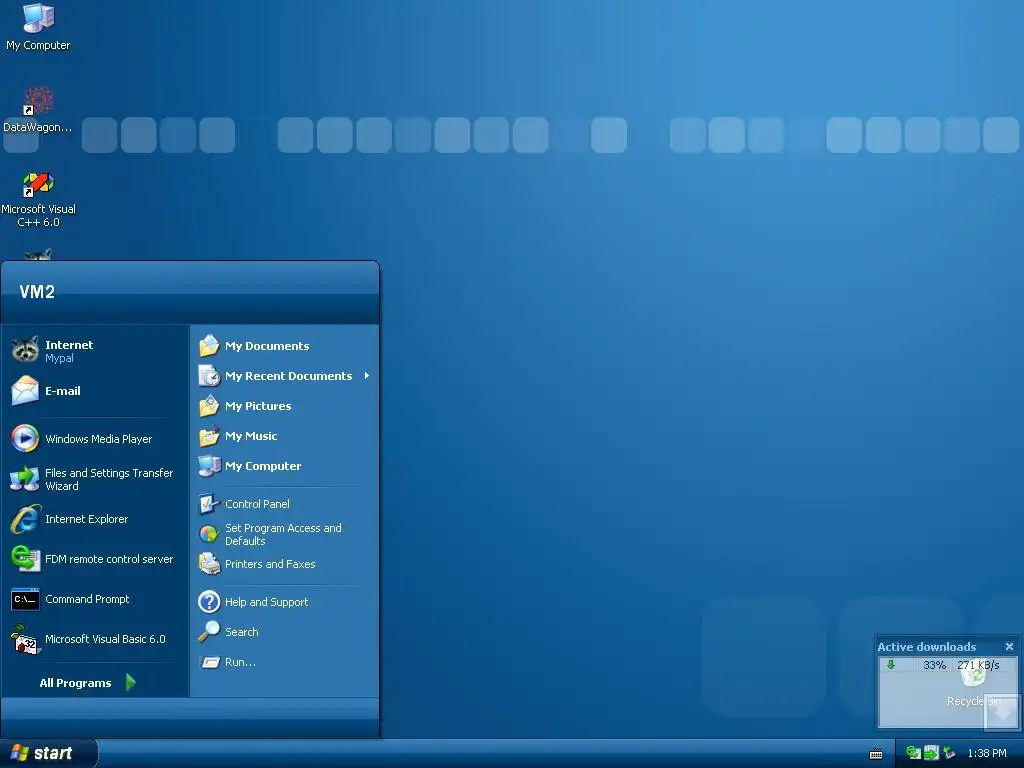Click the 1:38 PM taskbar clock
This screenshot has width=1024, height=768.
click(987, 754)
